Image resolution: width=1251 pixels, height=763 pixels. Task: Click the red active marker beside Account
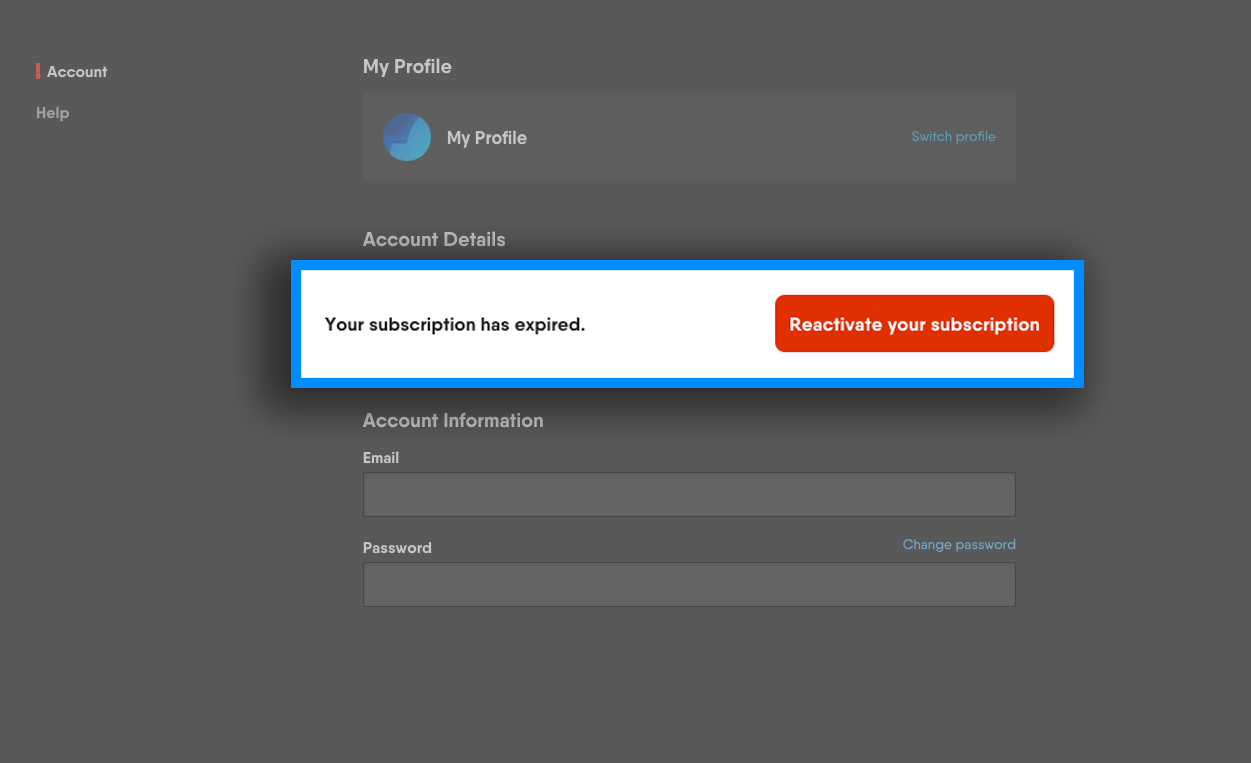(38, 72)
